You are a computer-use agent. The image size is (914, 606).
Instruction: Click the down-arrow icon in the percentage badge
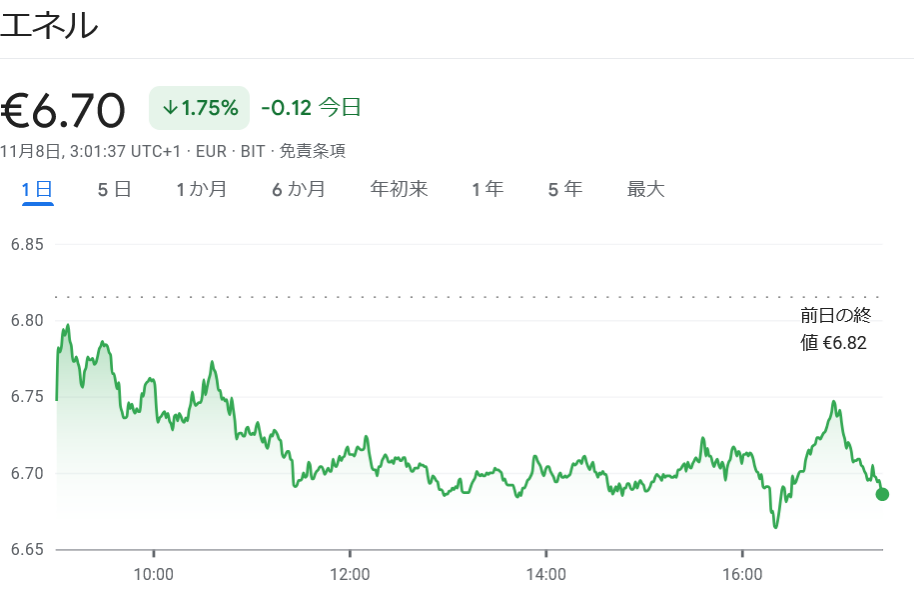click(x=168, y=106)
